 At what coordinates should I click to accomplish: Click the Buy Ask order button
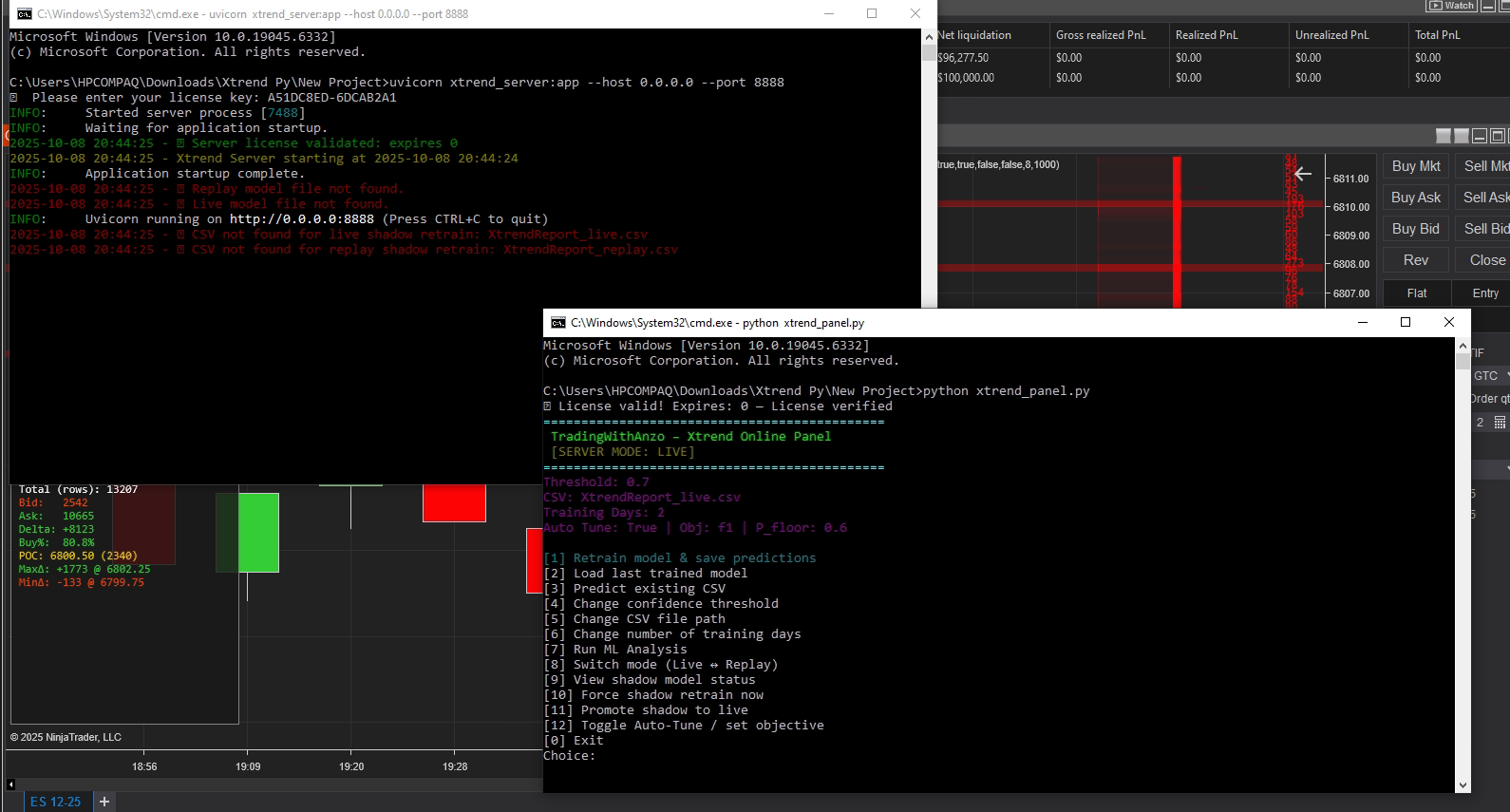1416,198
